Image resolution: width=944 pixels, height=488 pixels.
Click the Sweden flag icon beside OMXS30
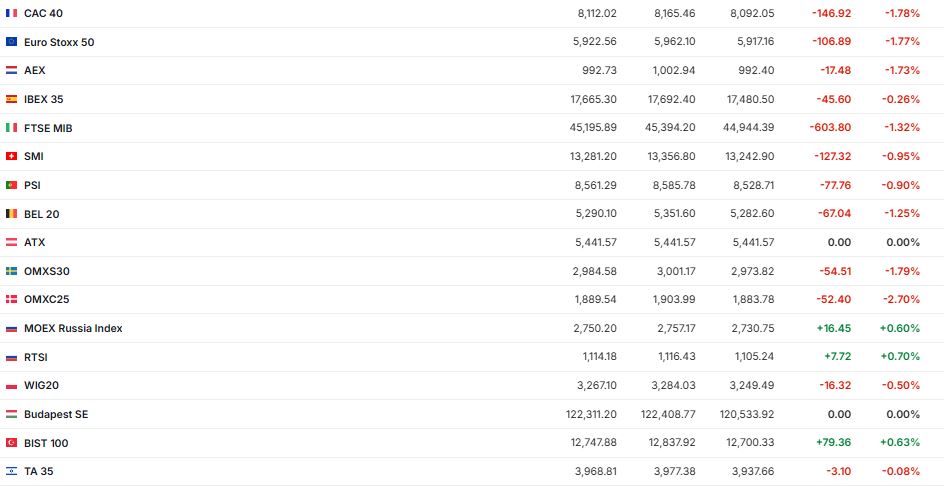[x=11, y=271]
